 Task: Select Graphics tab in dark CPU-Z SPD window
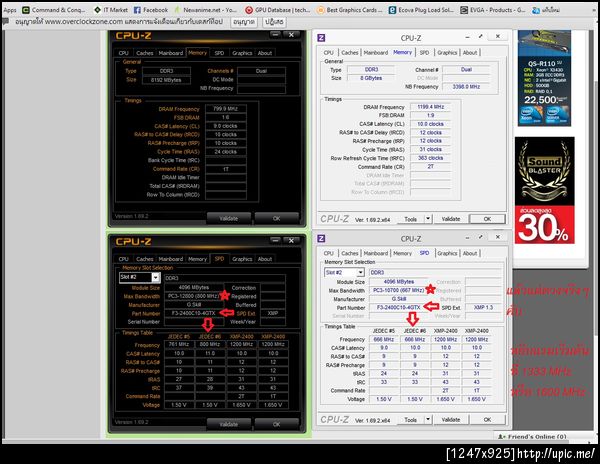click(242, 259)
